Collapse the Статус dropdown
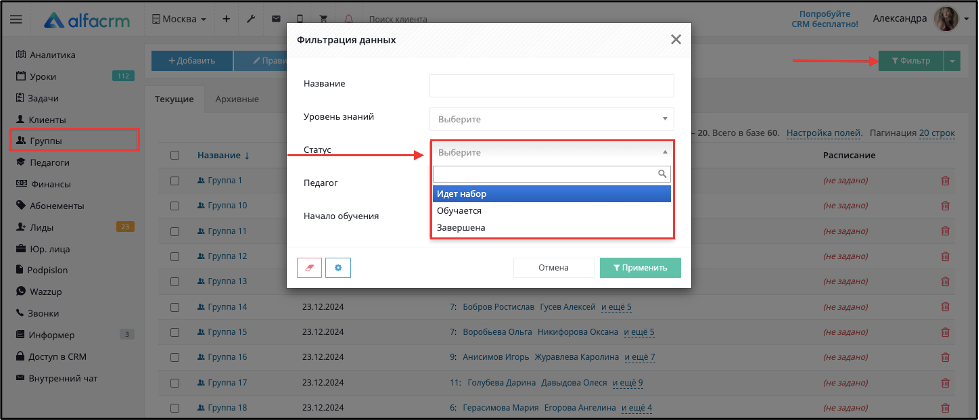Screen dimensions: 979x420 tap(551, 152)
